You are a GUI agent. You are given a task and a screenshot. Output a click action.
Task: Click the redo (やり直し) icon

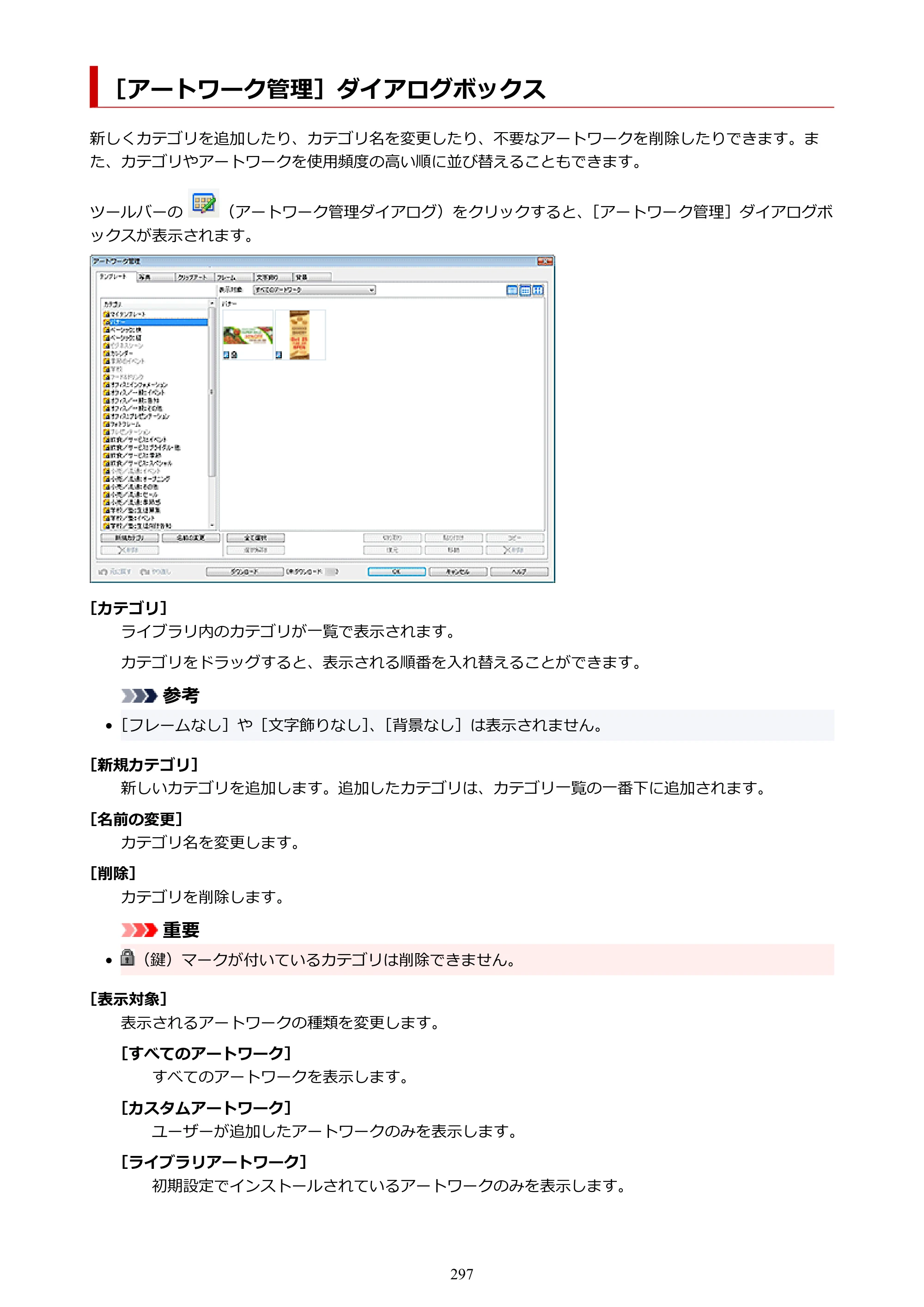pos(145,571)
